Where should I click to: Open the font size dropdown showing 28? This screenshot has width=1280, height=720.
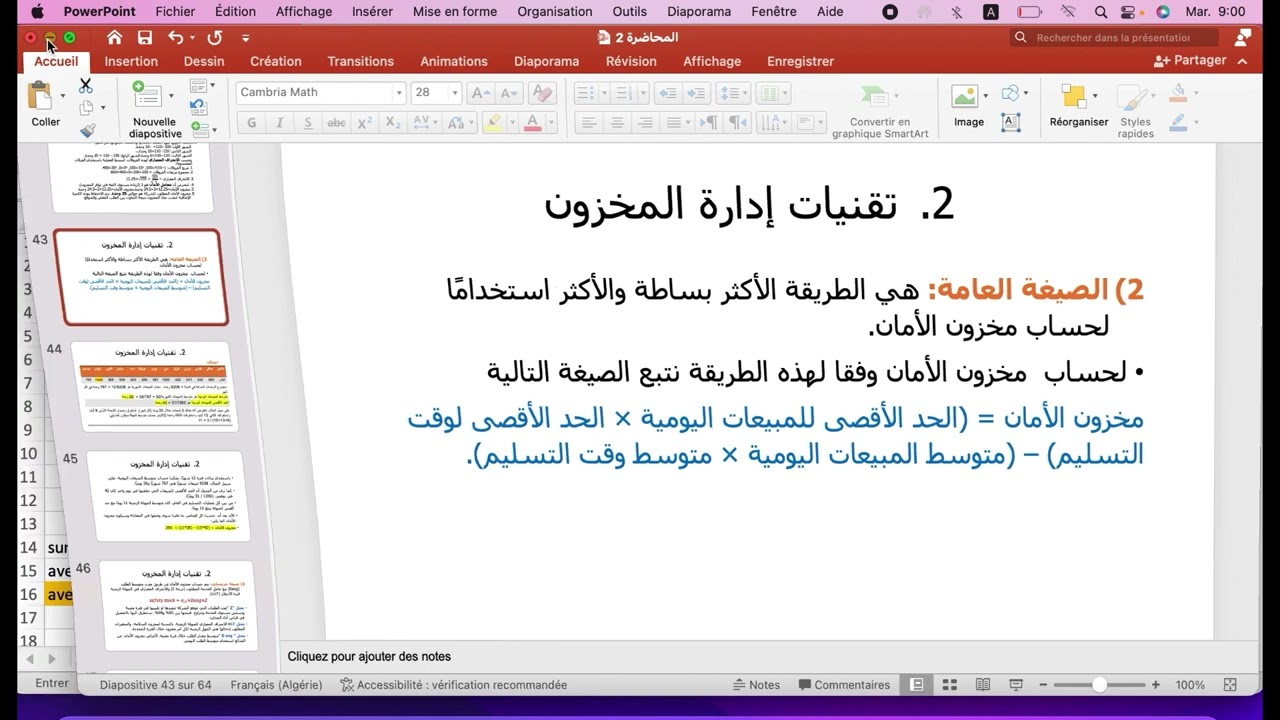455,93
